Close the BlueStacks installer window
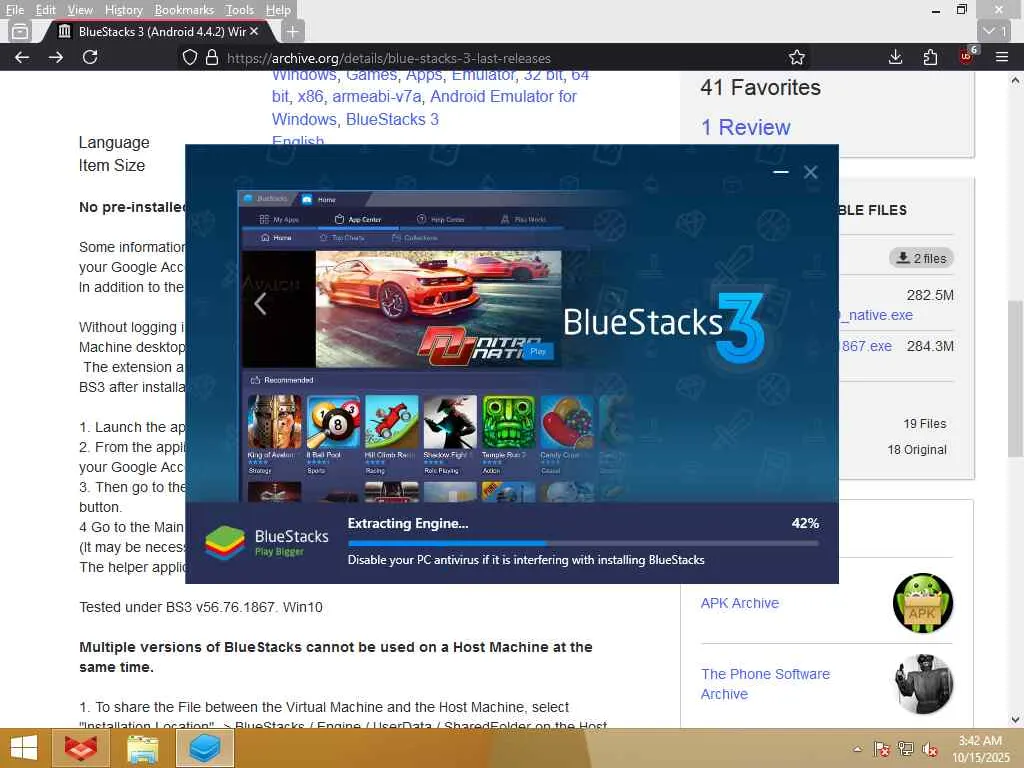Screen dimensions: 1024x768 [810, 172]
